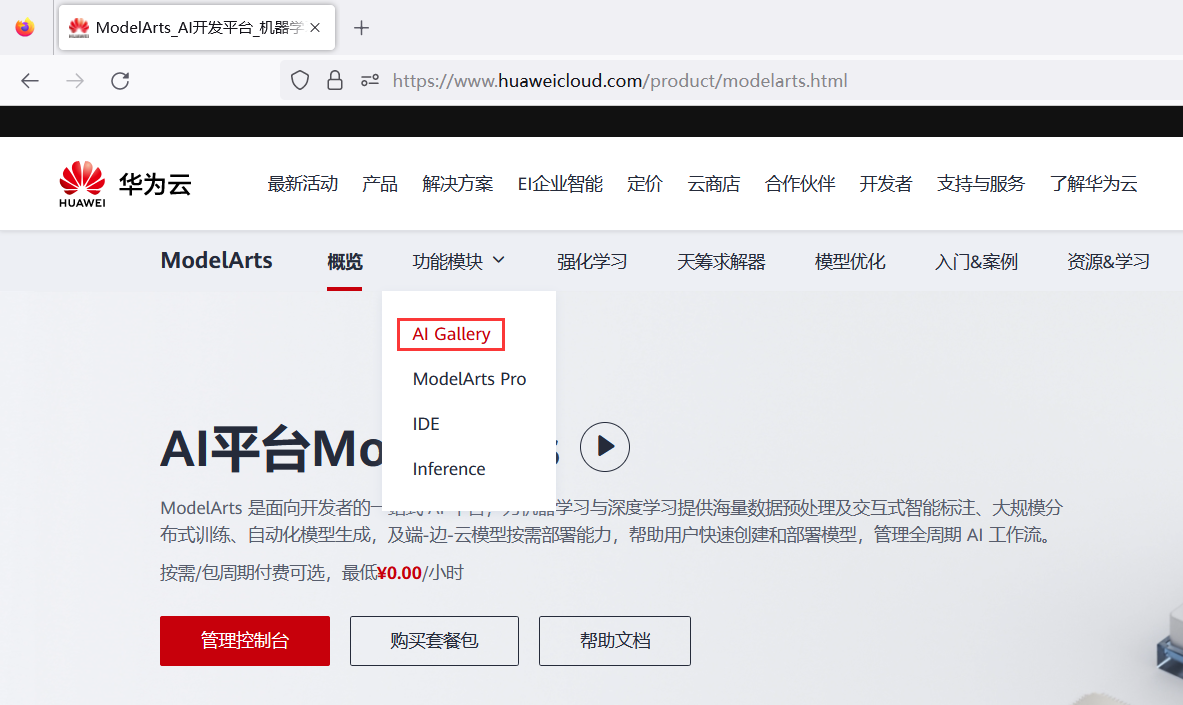Click the padlock site security icon

(334, 80)
